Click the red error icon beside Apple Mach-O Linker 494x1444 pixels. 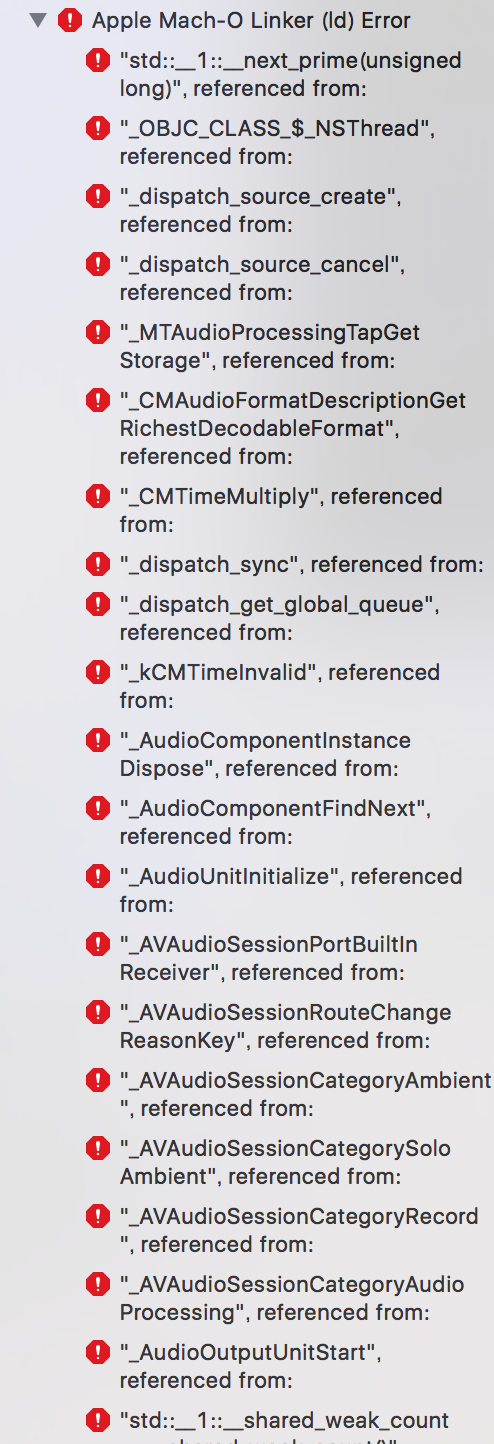[x=70, y=19]
